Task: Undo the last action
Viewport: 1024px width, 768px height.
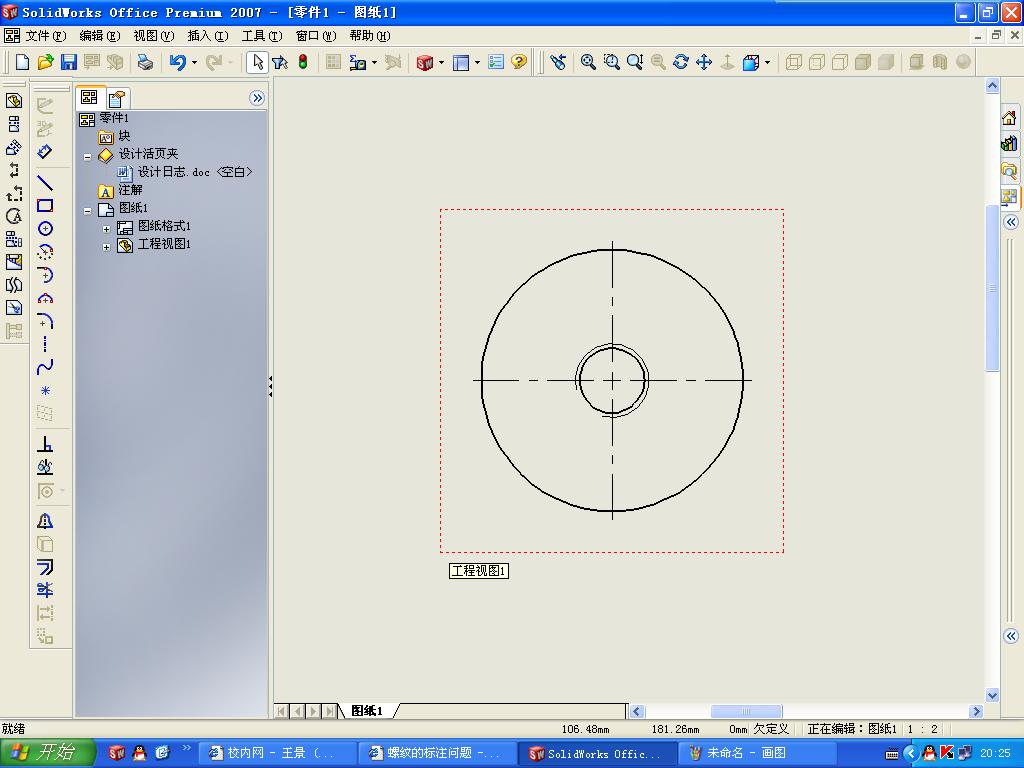Action: coord(177,62)
